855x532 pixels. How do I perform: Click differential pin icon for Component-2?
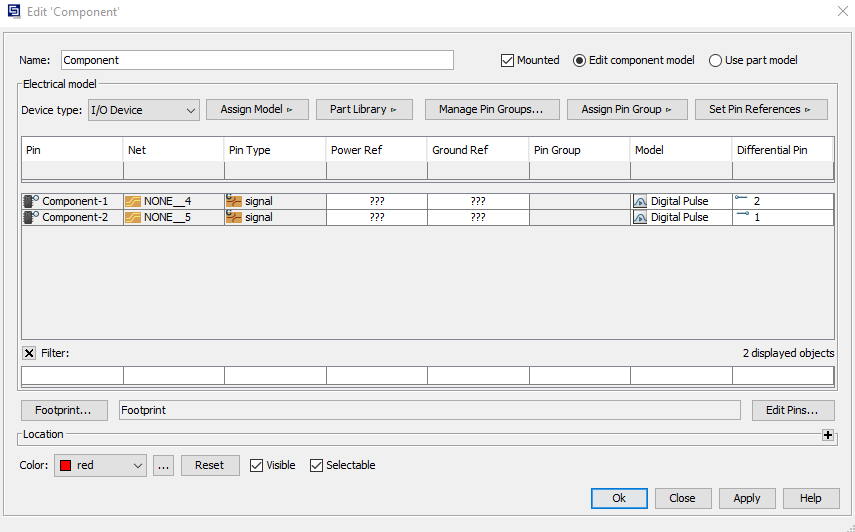(x=742, y=216)
